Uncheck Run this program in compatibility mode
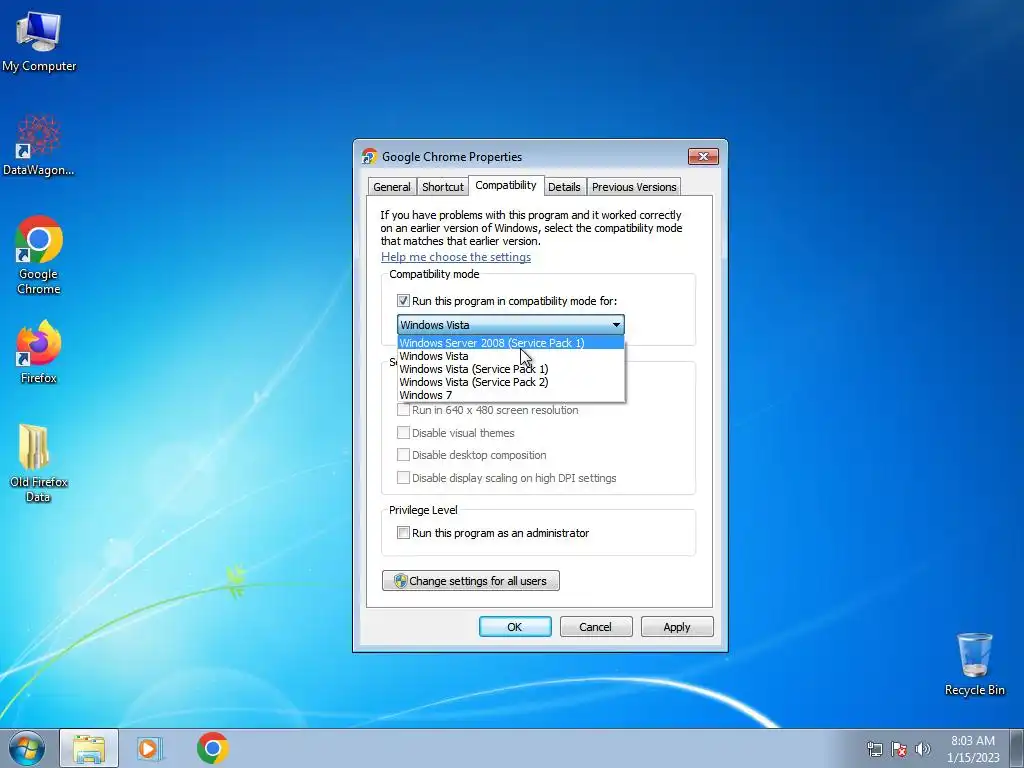The height and width of the screenshot is (768, 1024). [404, 301]
